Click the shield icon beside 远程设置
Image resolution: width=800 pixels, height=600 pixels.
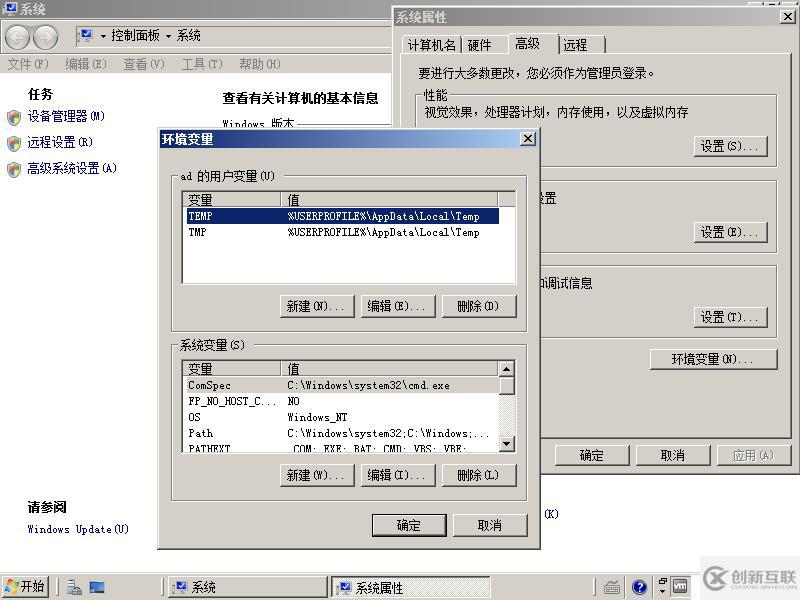click(x=14, y=143)
